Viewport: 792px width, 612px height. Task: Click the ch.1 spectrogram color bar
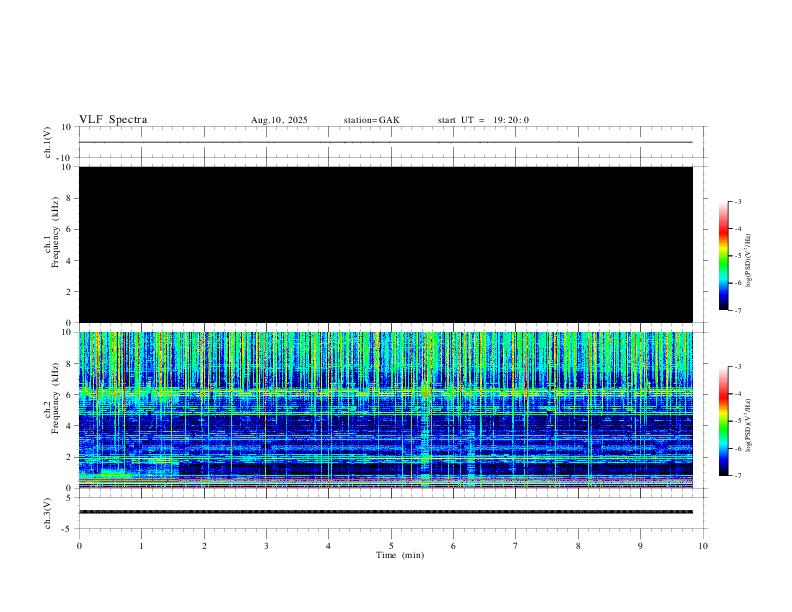tap(723, 256)
